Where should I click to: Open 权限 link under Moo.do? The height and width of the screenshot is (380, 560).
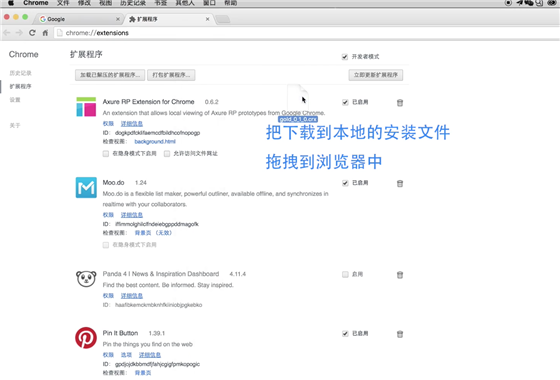pos(108,215)
